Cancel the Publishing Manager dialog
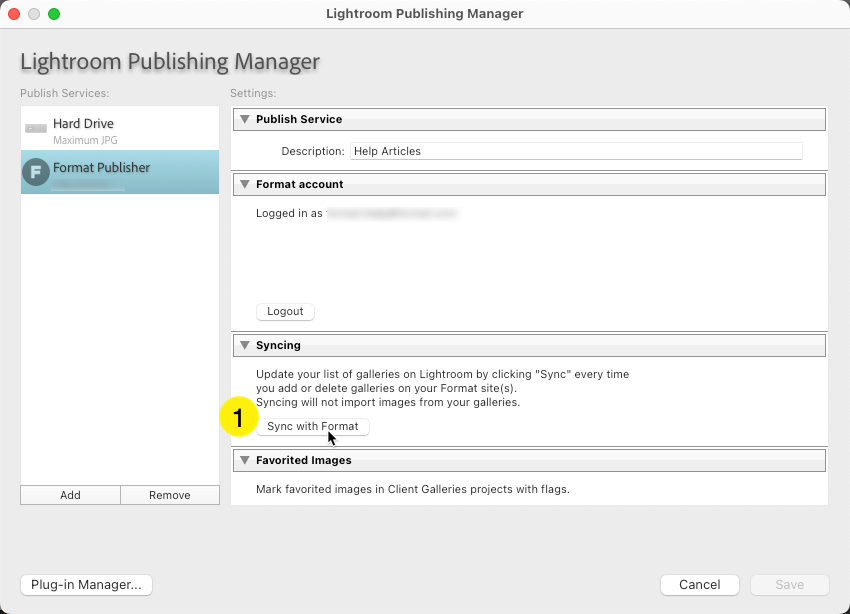Screen dimensions: 850x614 pos(699,584)
